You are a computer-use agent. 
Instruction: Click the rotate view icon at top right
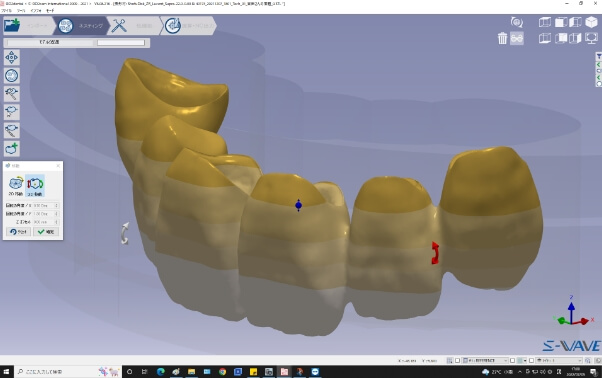tap(517, 22)
